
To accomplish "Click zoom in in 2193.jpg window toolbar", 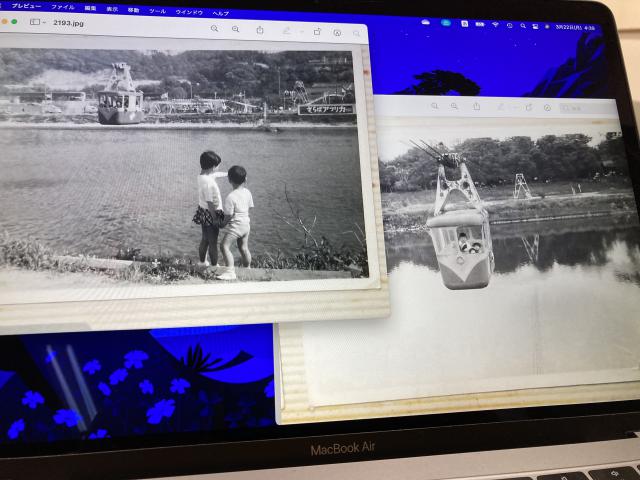I will (x=236, y=29).
